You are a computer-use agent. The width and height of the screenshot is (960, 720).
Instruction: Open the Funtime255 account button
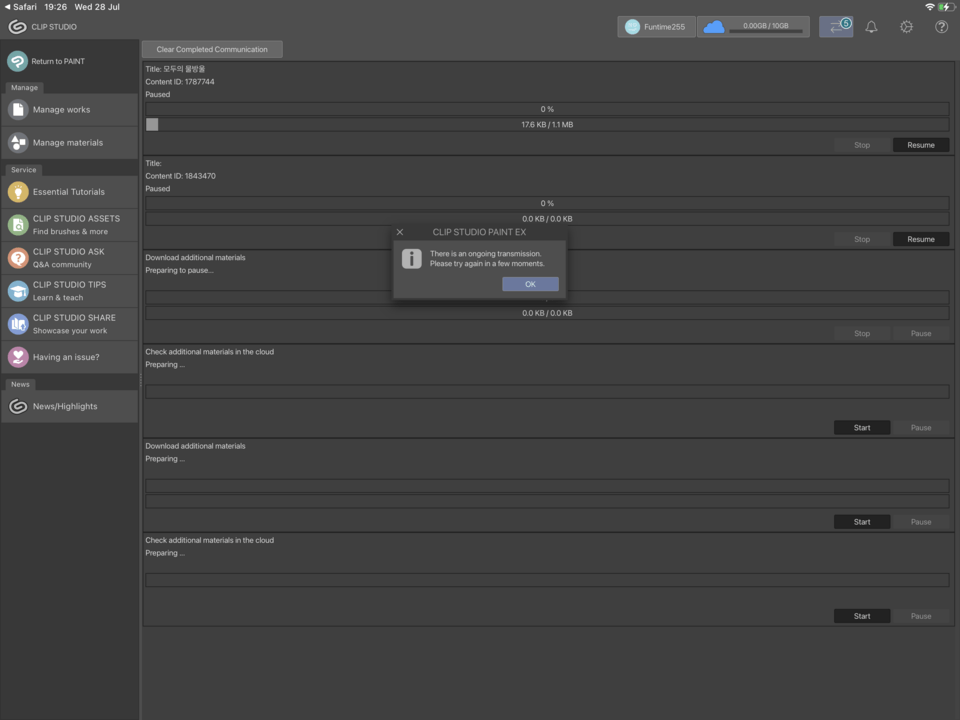click(x=656, y=26)
